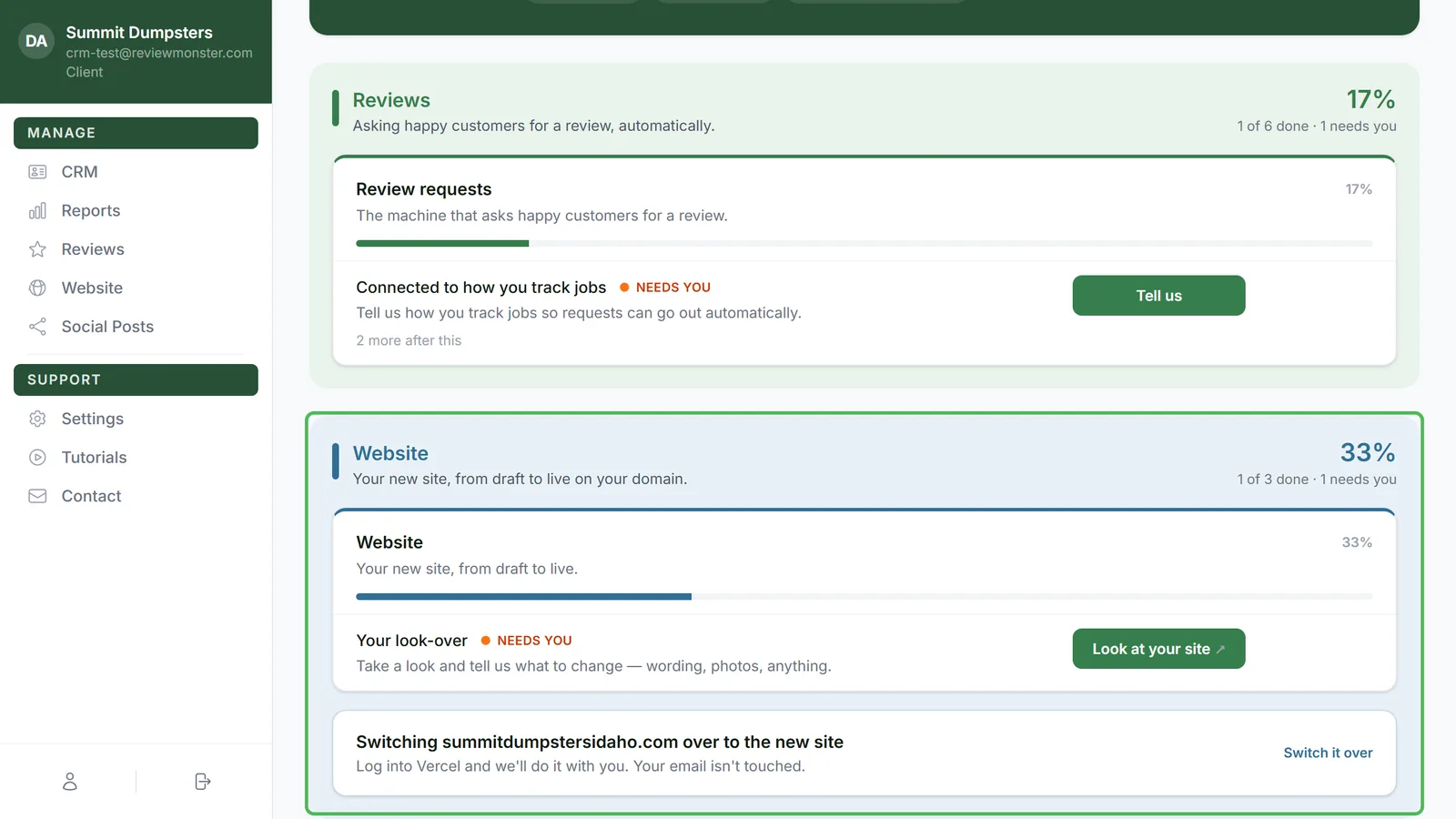Go to Reports in the sidebar
Screen dimensions: 1456x819
click(136, 211)
